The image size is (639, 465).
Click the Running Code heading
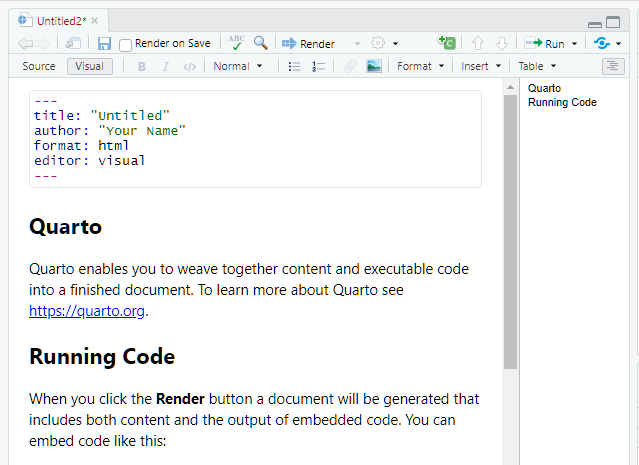coord(102,357)
